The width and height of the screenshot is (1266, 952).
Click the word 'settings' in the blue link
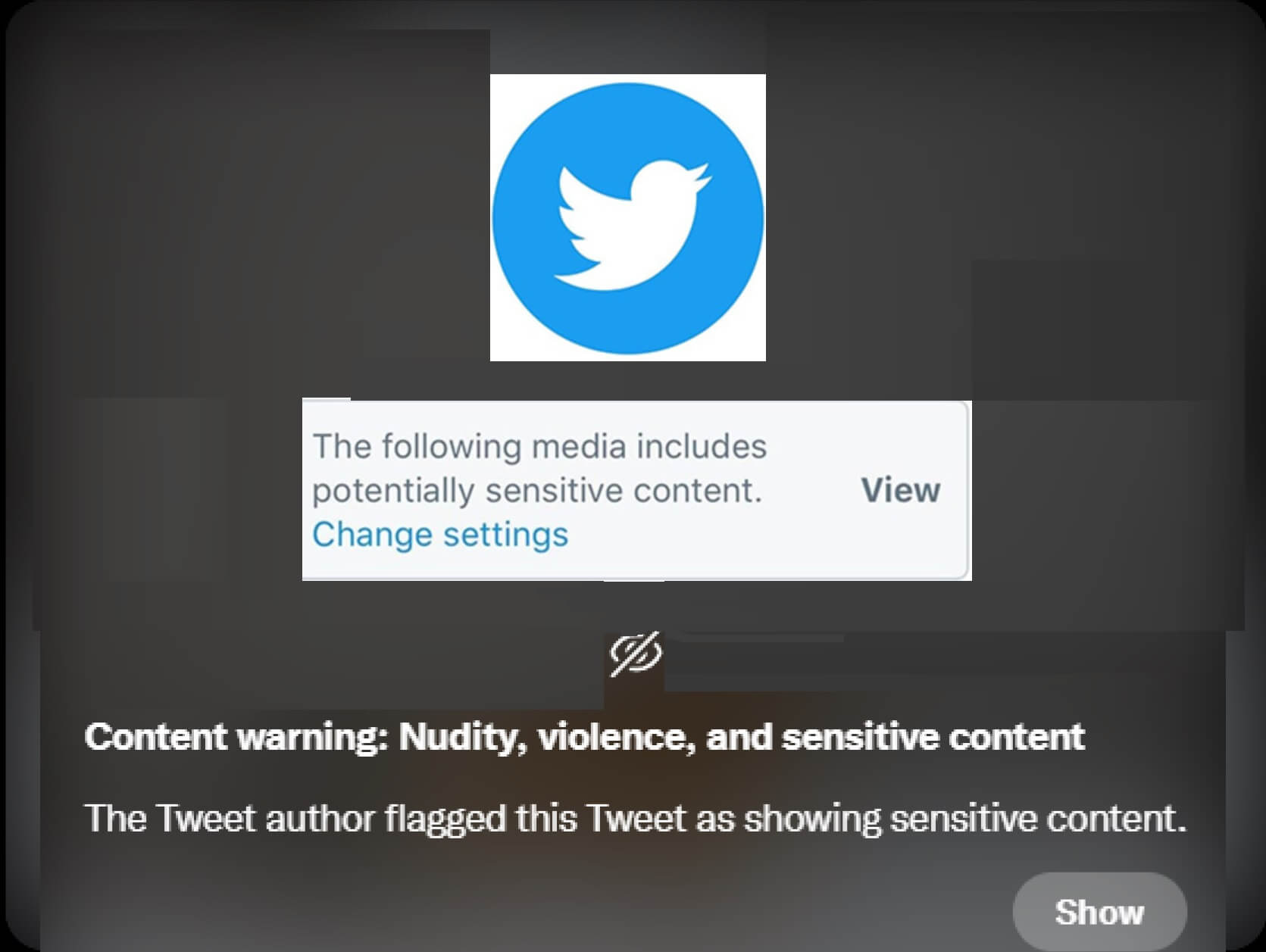pos(505,535)
